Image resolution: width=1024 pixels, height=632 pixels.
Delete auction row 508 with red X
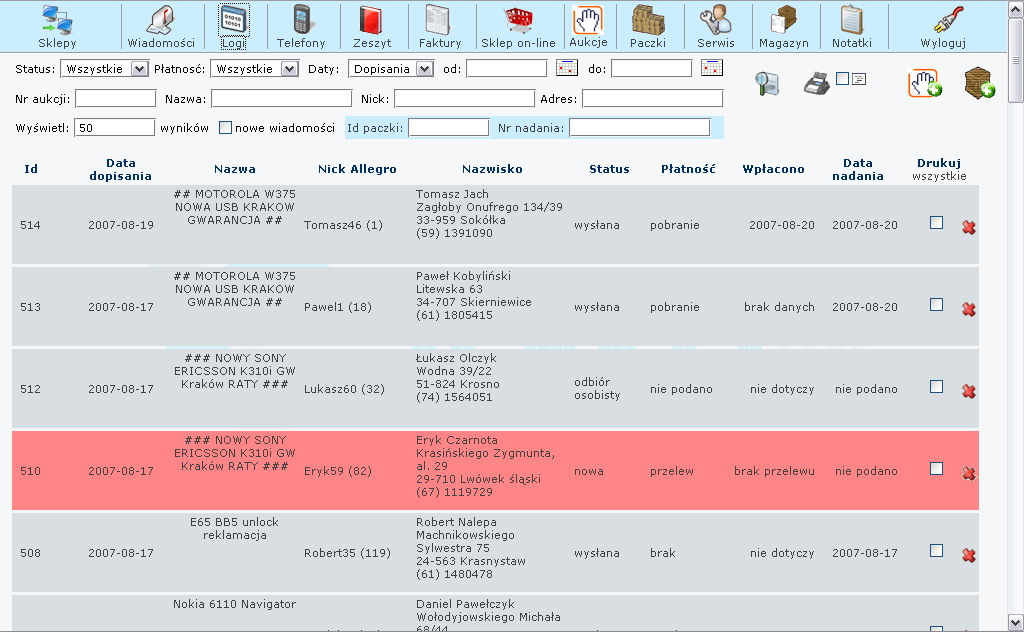(x=968, y=555)
